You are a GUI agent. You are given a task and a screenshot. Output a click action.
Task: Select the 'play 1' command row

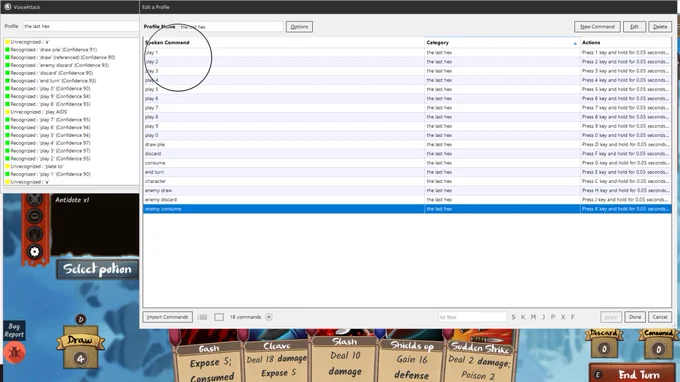point(407,52)
